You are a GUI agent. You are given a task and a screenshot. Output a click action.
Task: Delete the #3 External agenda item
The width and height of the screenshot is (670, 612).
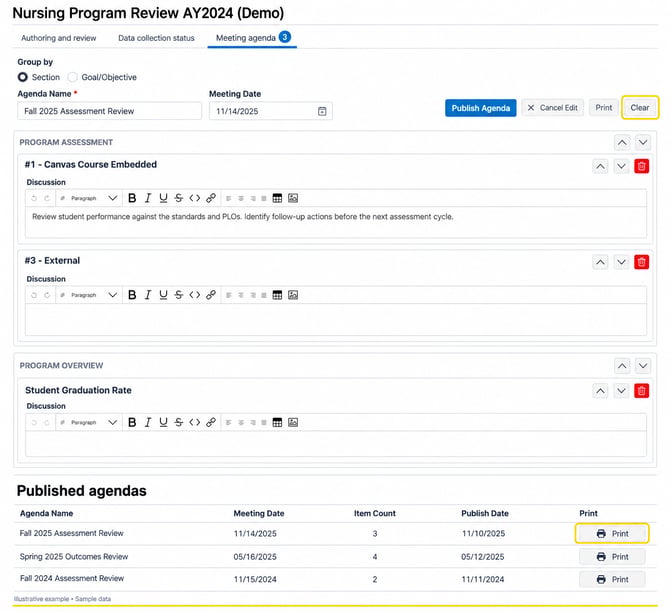click(x=641, y=262)
